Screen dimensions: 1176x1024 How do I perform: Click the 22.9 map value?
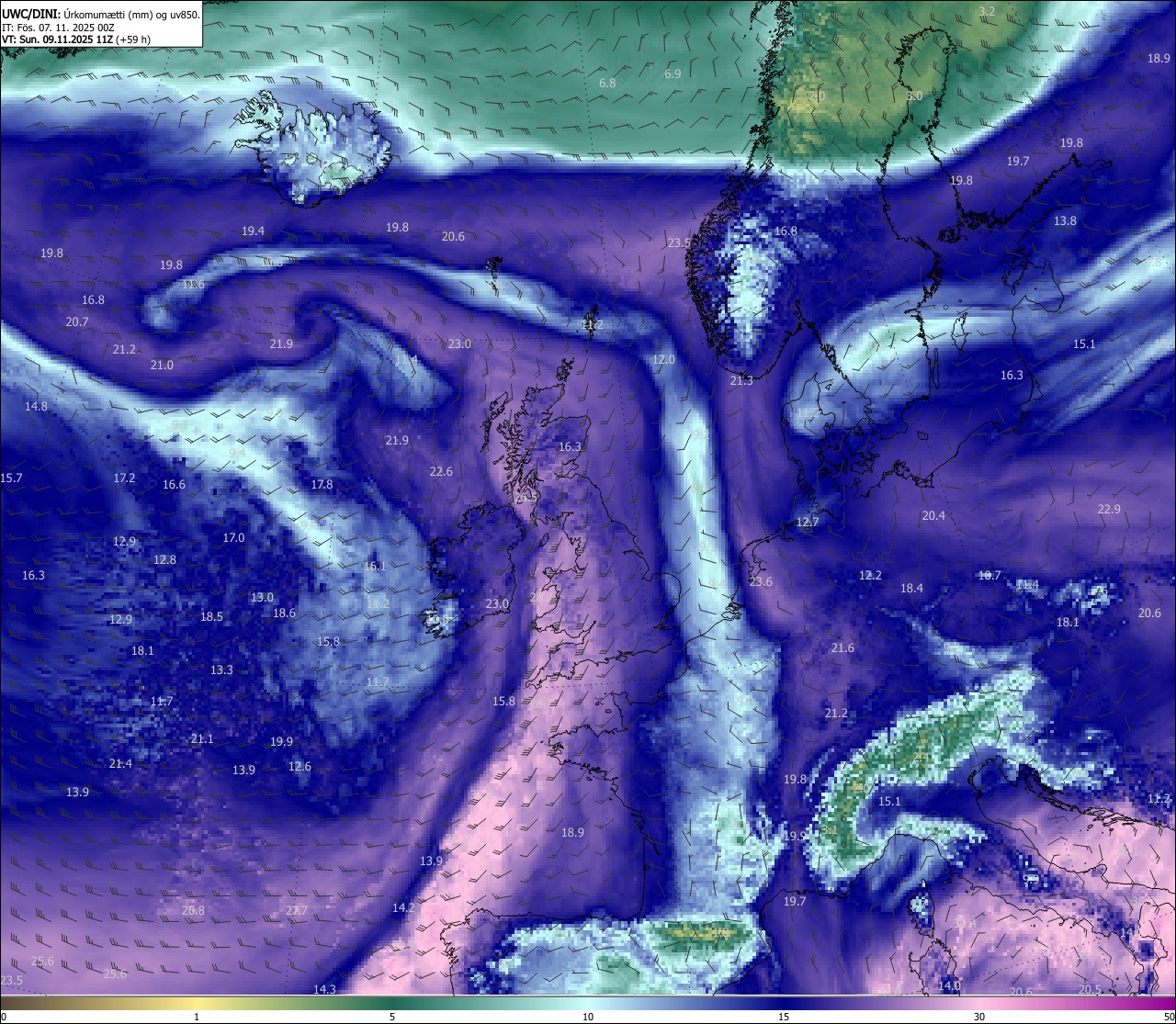coord(1109,509)
